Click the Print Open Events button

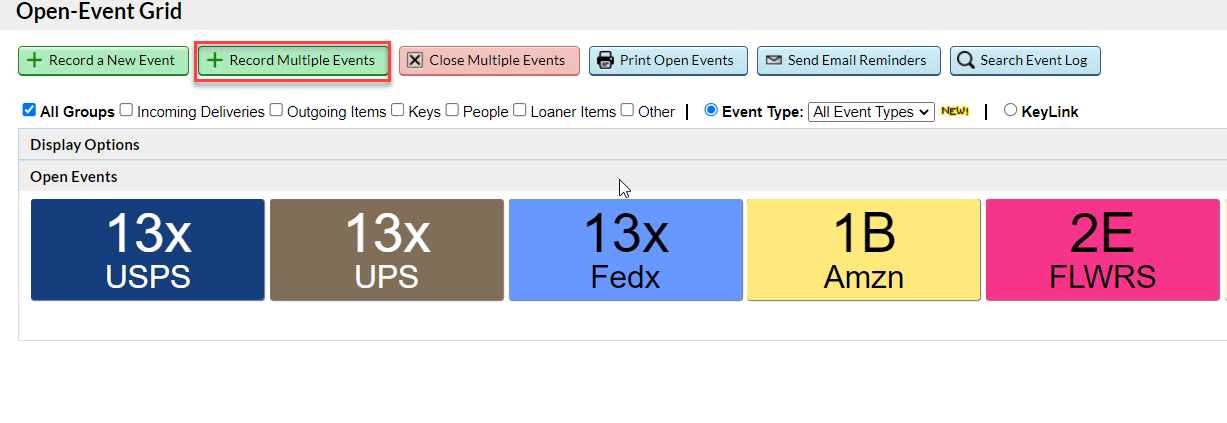666,60
